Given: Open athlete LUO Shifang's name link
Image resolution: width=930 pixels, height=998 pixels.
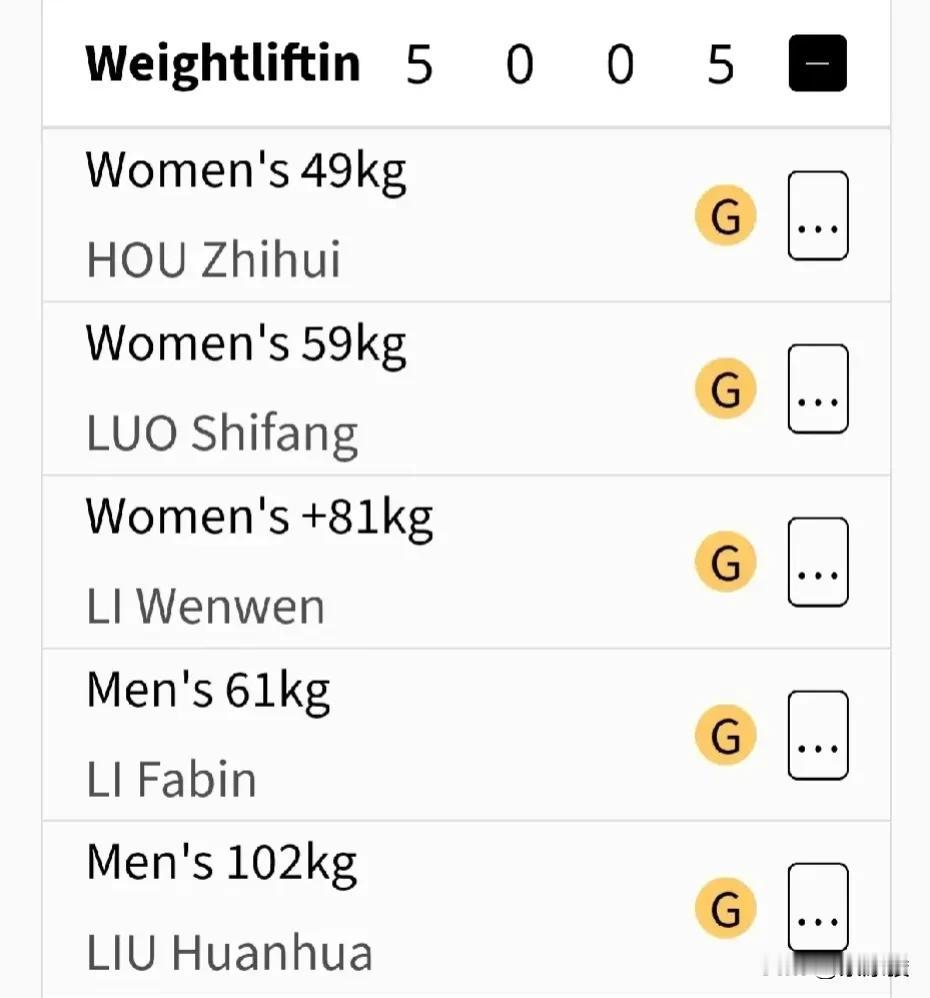Looking at the screenshot, I should pos(222,434).
